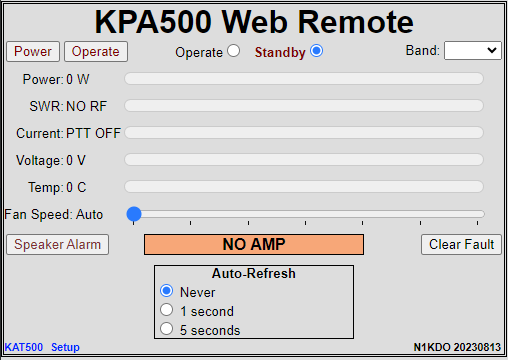
Task: Click the Clear Fault button
Action: tap(461, 244)
